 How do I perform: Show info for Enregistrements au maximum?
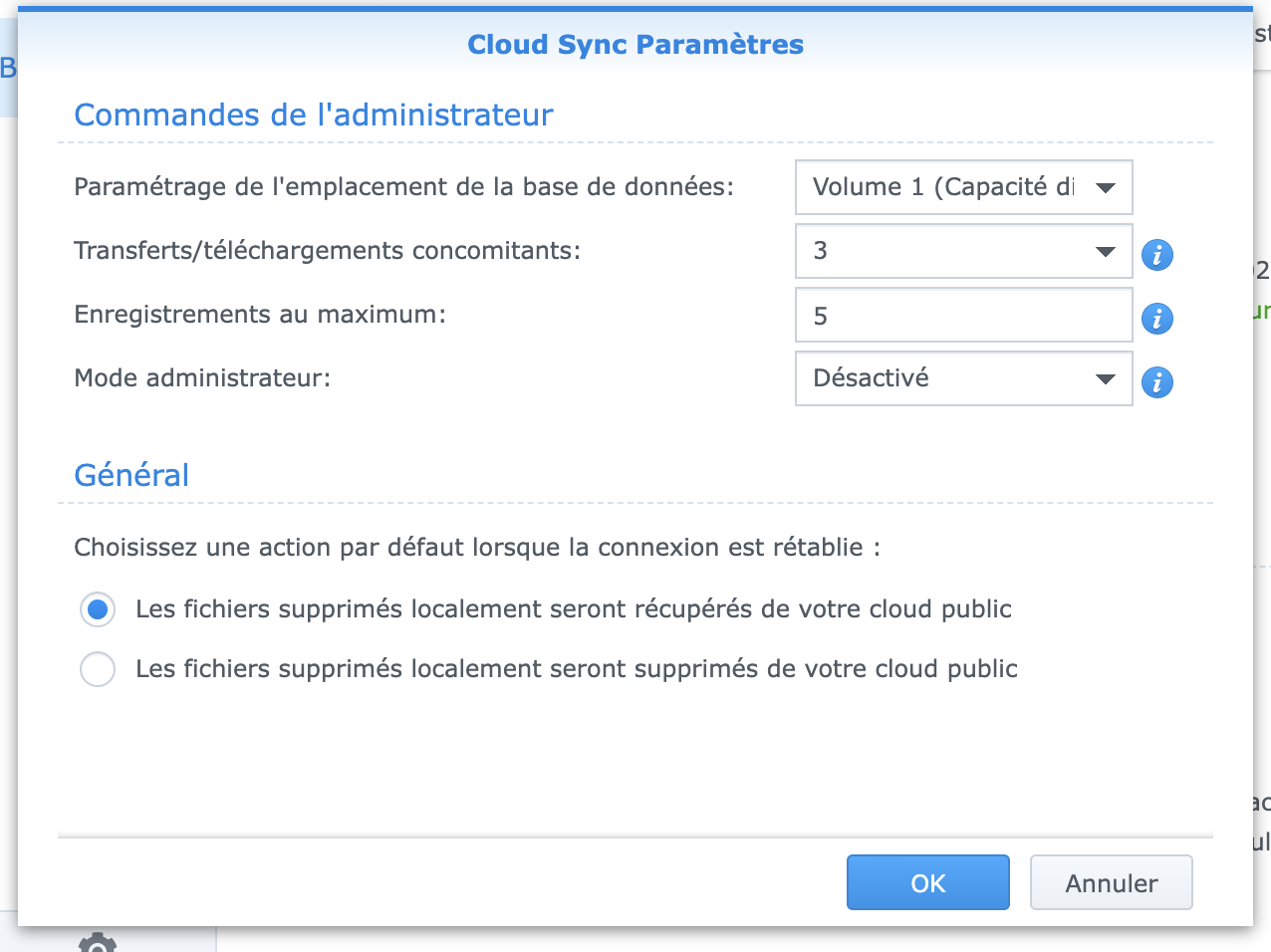point(1156,319)
